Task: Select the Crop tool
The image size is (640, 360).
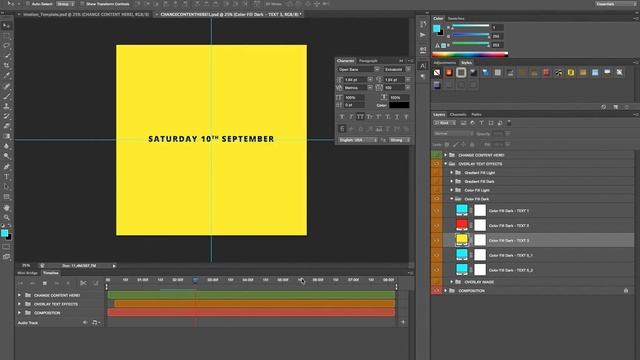Action: [x=7, y=65]
